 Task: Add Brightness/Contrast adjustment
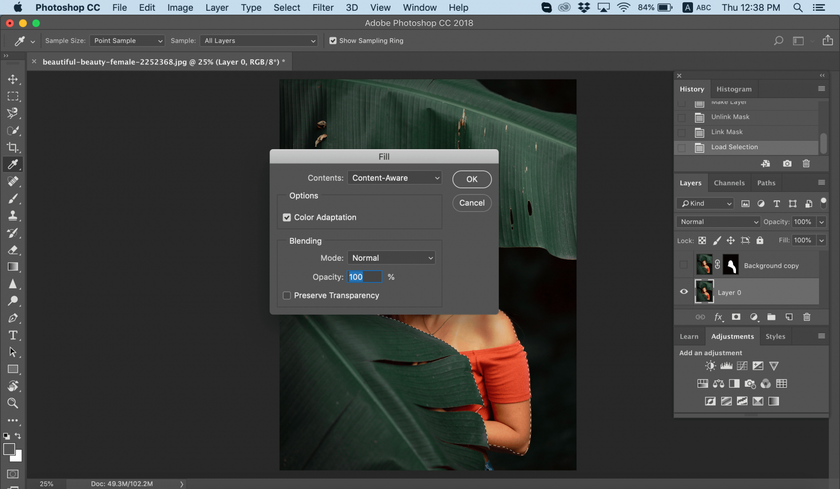point(710,366)
